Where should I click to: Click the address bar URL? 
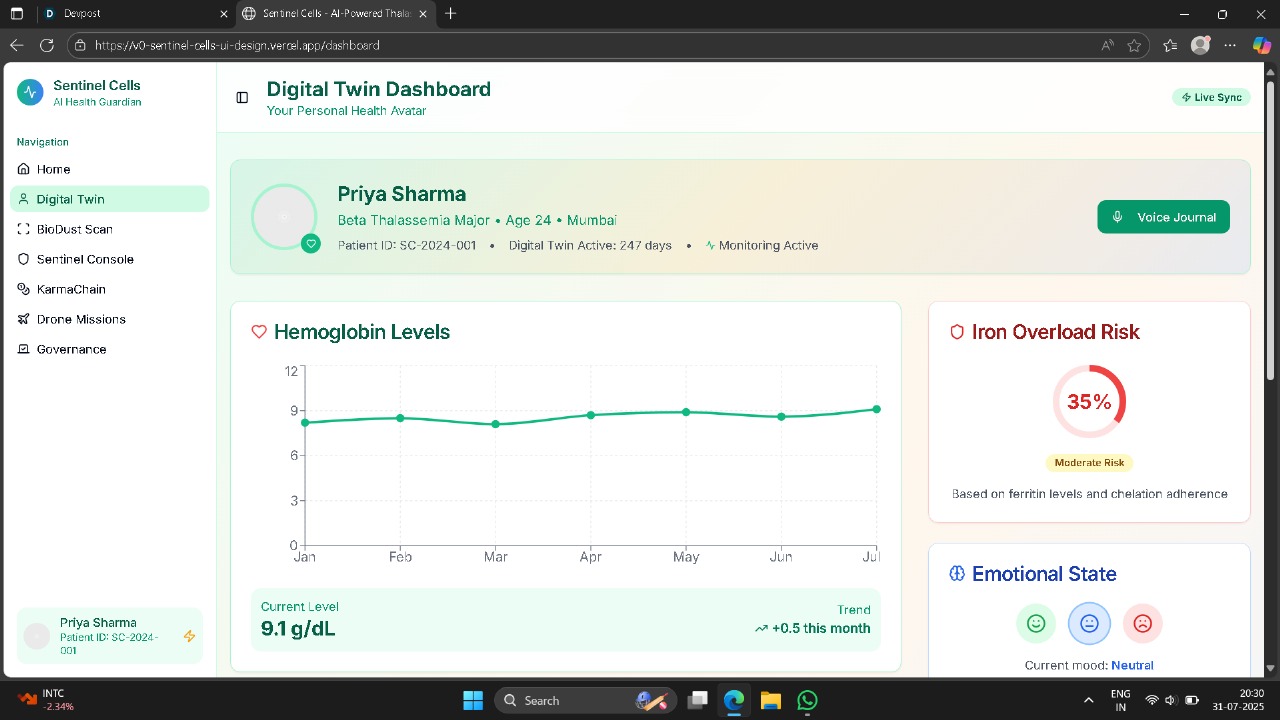237,45
